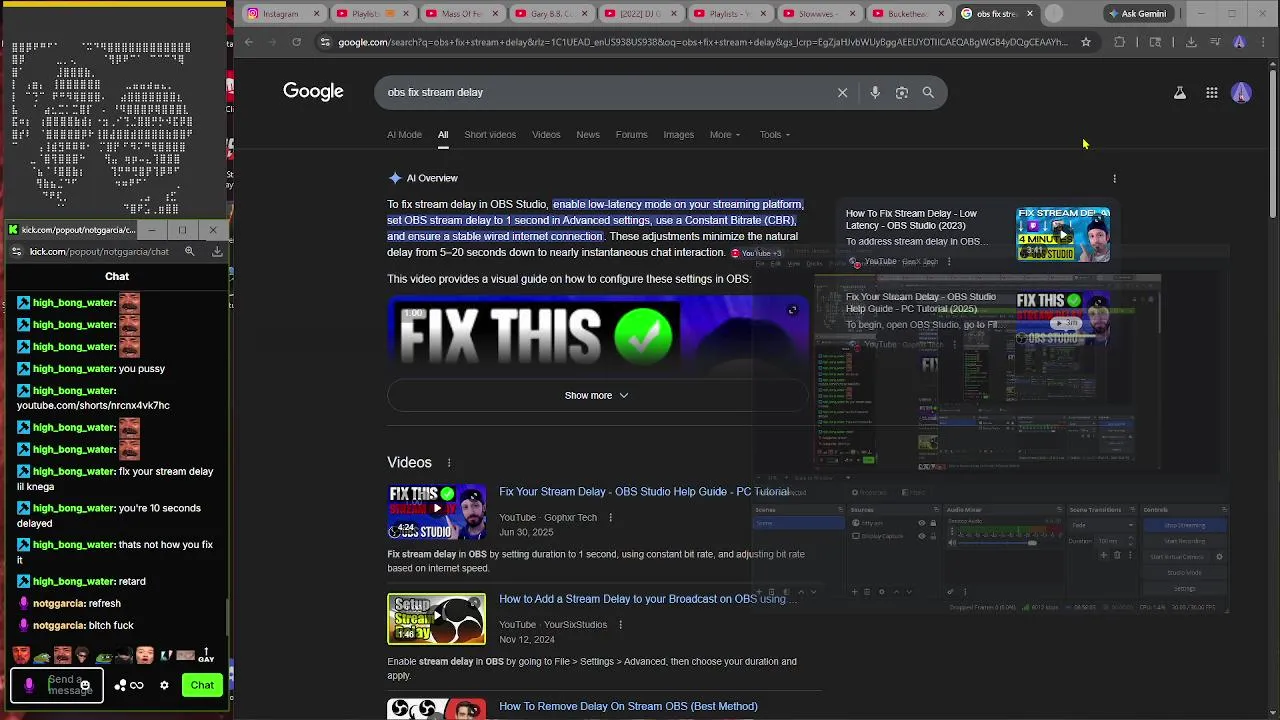The image size is (1280, 720).
Task: Open site information icon left of google.com URL
Action: click(x=325, y=42)
